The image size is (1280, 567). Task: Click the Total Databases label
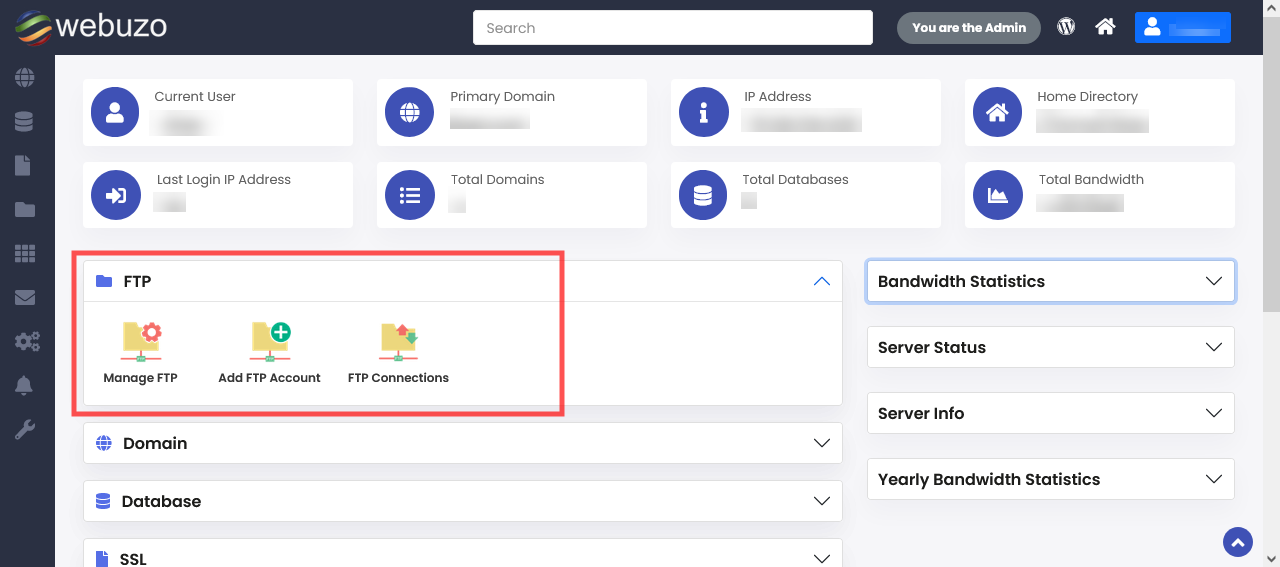(795, 180)
